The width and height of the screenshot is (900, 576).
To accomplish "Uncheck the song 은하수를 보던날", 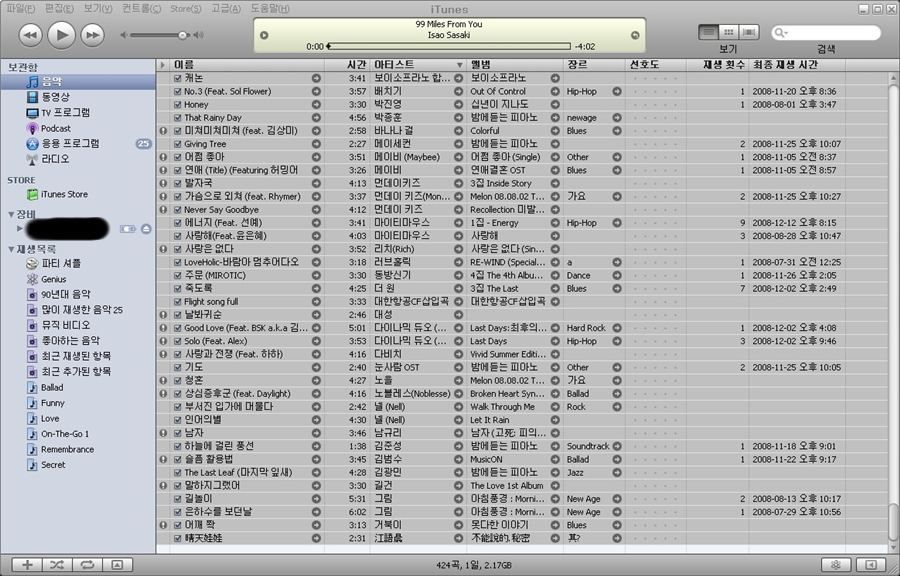I will coord(177,512).
